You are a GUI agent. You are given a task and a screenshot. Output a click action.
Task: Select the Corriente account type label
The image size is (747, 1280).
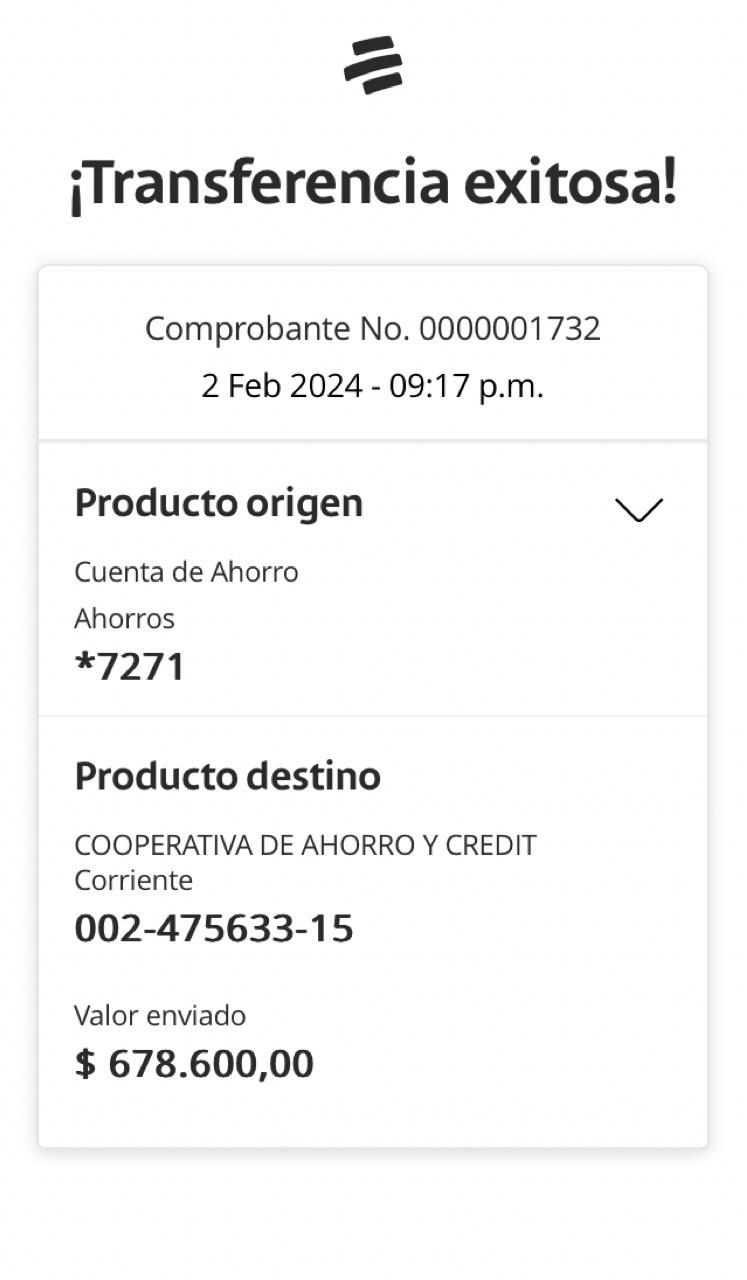tap(133, 881)
